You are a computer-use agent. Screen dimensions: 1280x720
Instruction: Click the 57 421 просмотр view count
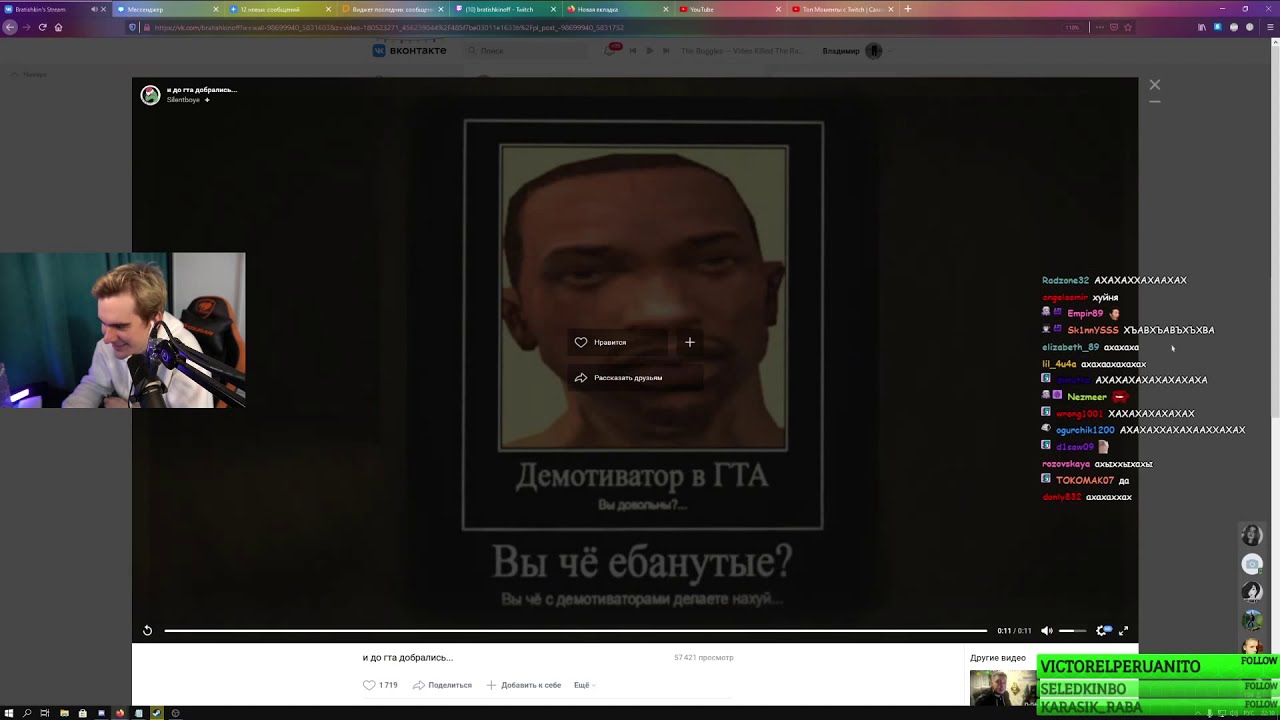click(704, 657)
